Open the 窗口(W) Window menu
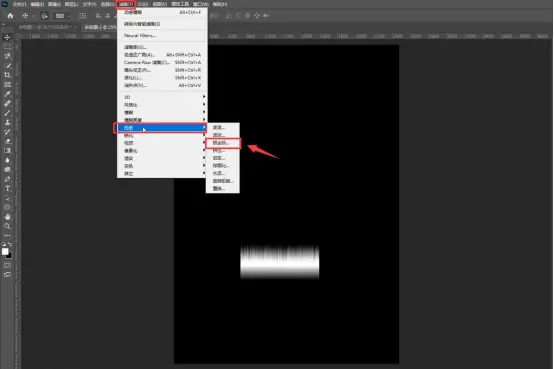 (200, 4)
